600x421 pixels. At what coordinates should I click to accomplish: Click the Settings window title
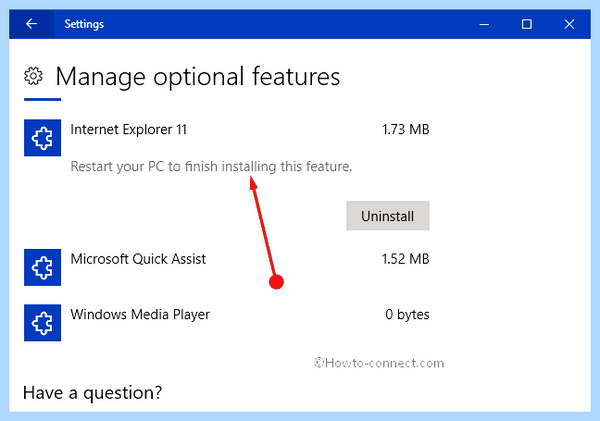pyautogui.click(x=84, y=24)
